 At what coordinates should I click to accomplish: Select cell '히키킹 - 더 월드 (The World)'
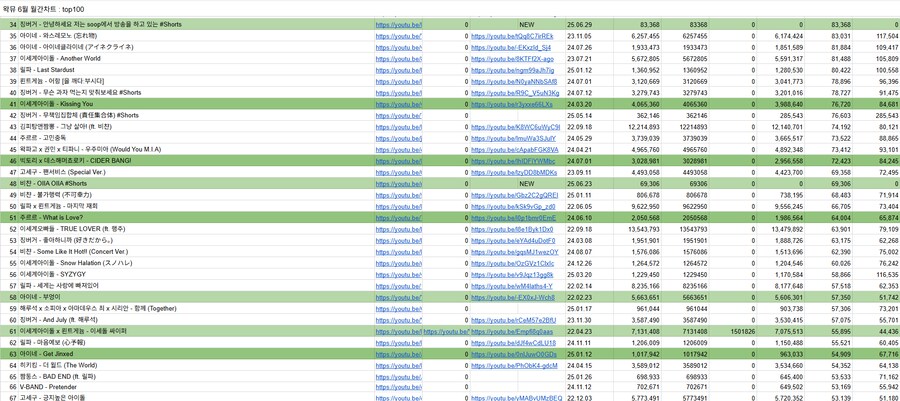coord(196,365)
